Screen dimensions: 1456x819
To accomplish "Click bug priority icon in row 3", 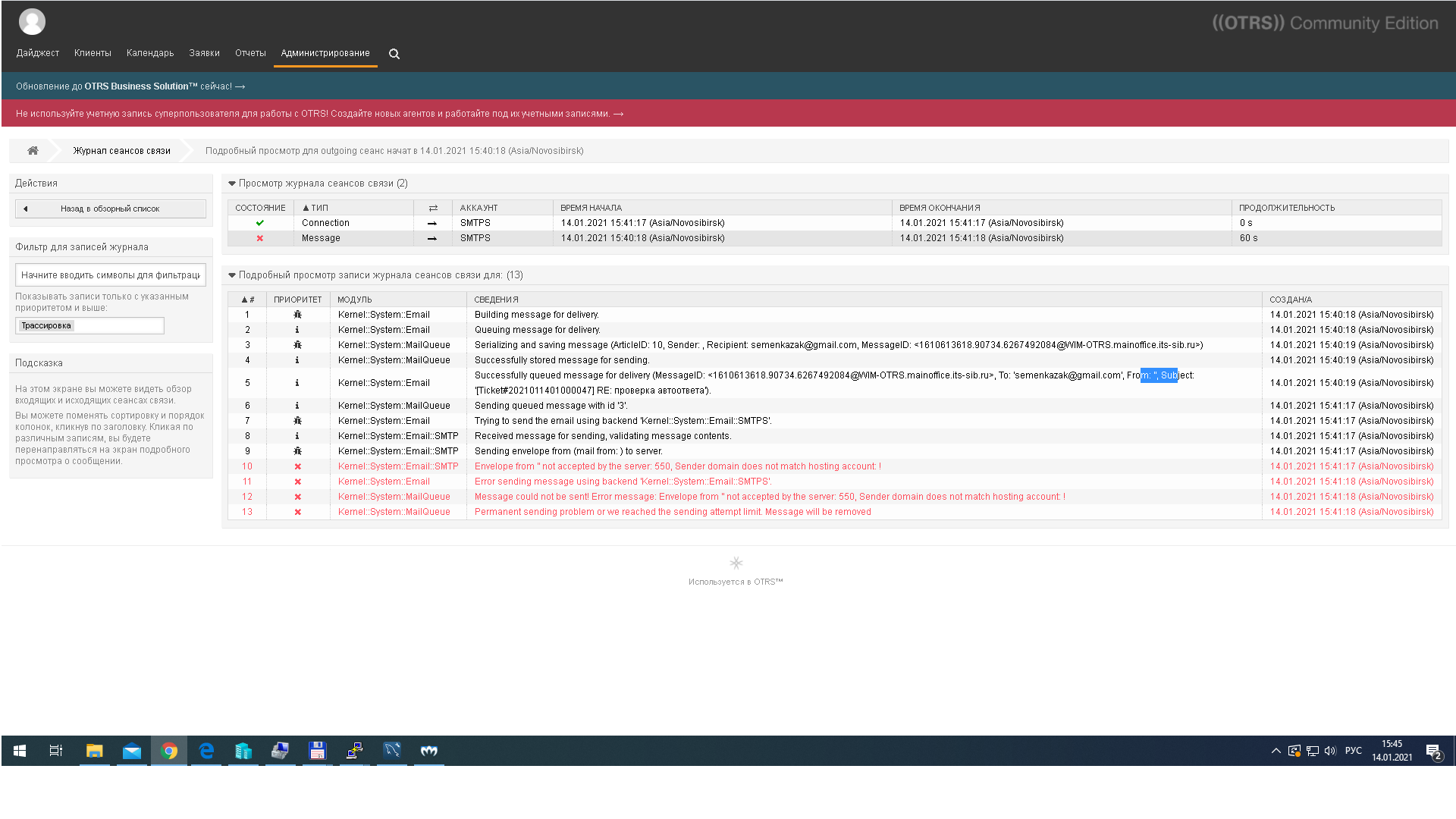I will tap(297, 345).
